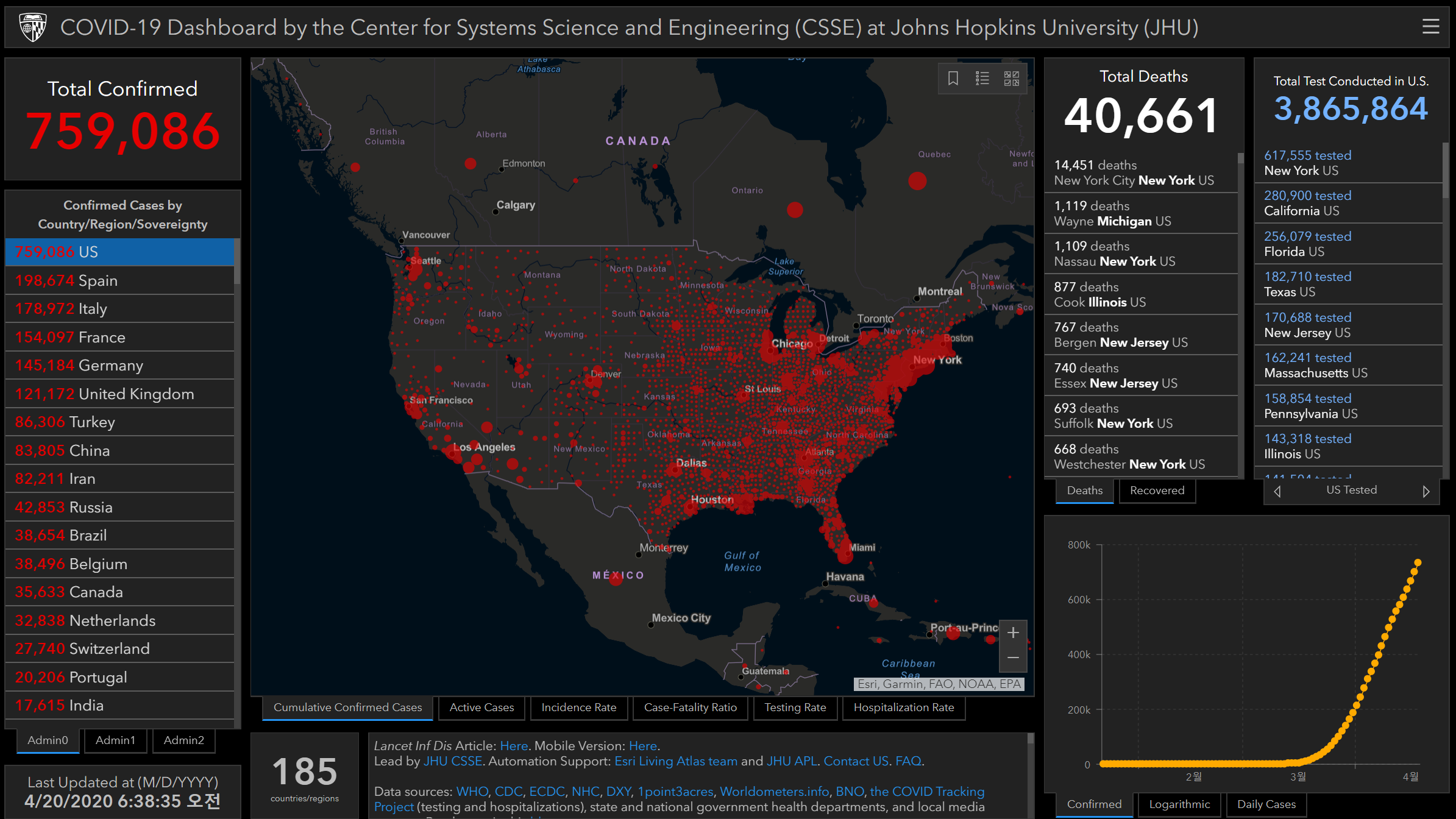Zoom out on the map with minus button
This screenshot has height=819, width=1456.
point(1013,658)
